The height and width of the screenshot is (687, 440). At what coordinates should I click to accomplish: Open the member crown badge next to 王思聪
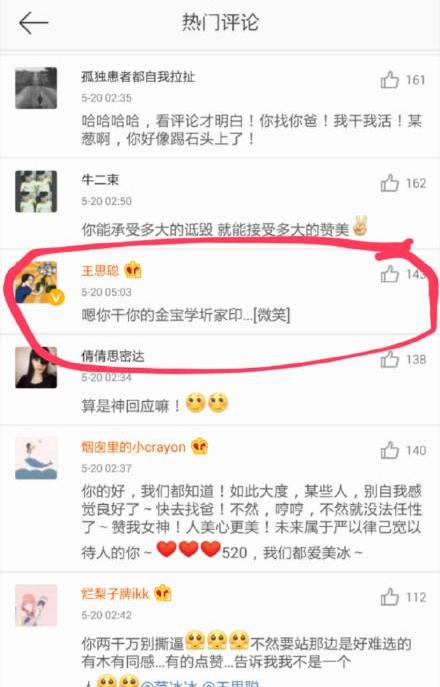click(133, 270)
